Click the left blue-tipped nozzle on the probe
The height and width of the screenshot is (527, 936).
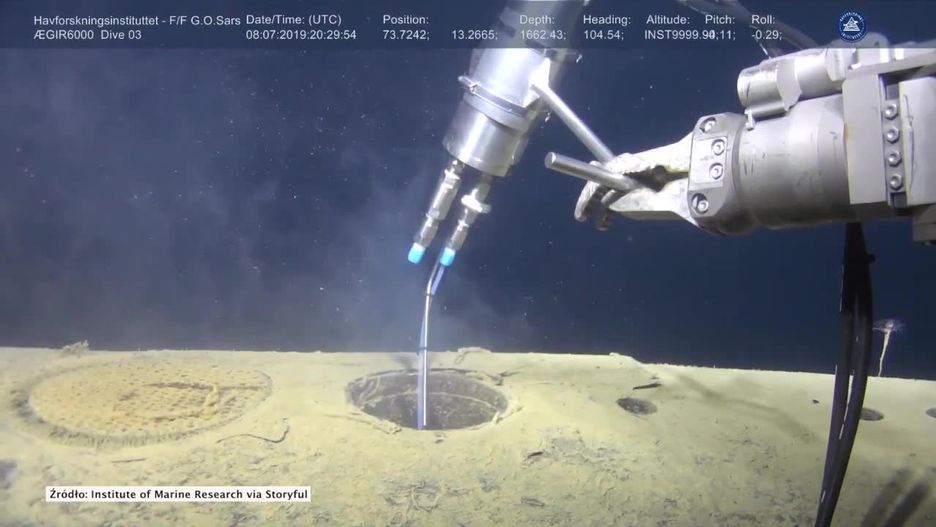click(416, 254)
